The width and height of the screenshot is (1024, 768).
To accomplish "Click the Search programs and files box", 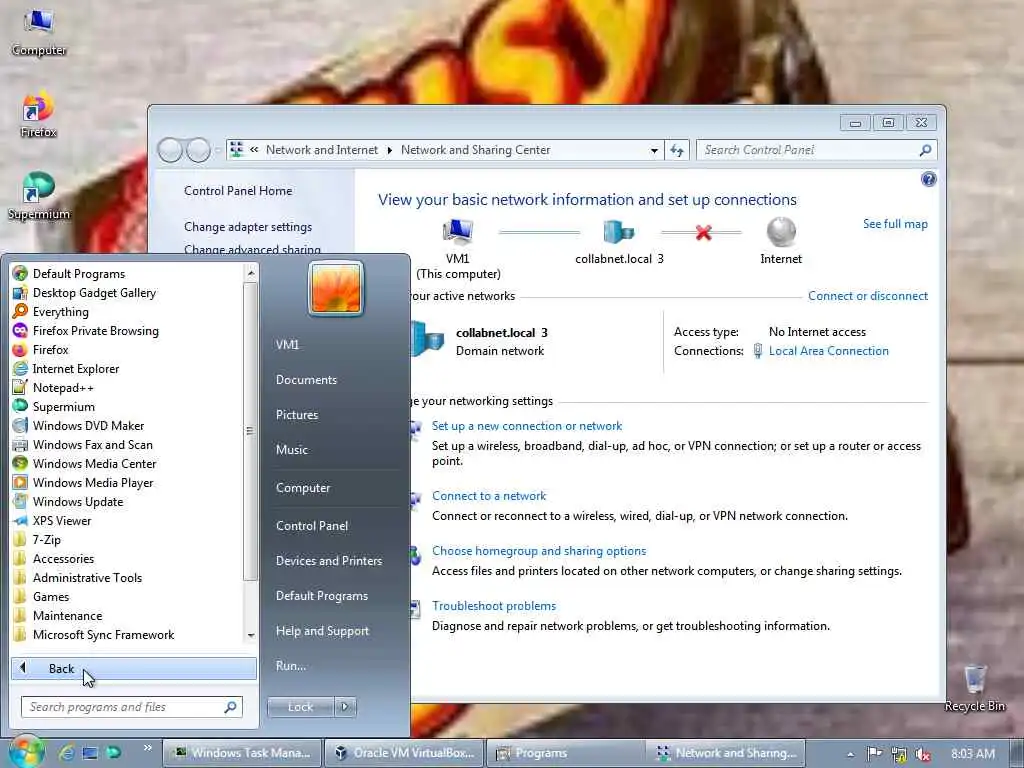I will pos(131,707).
